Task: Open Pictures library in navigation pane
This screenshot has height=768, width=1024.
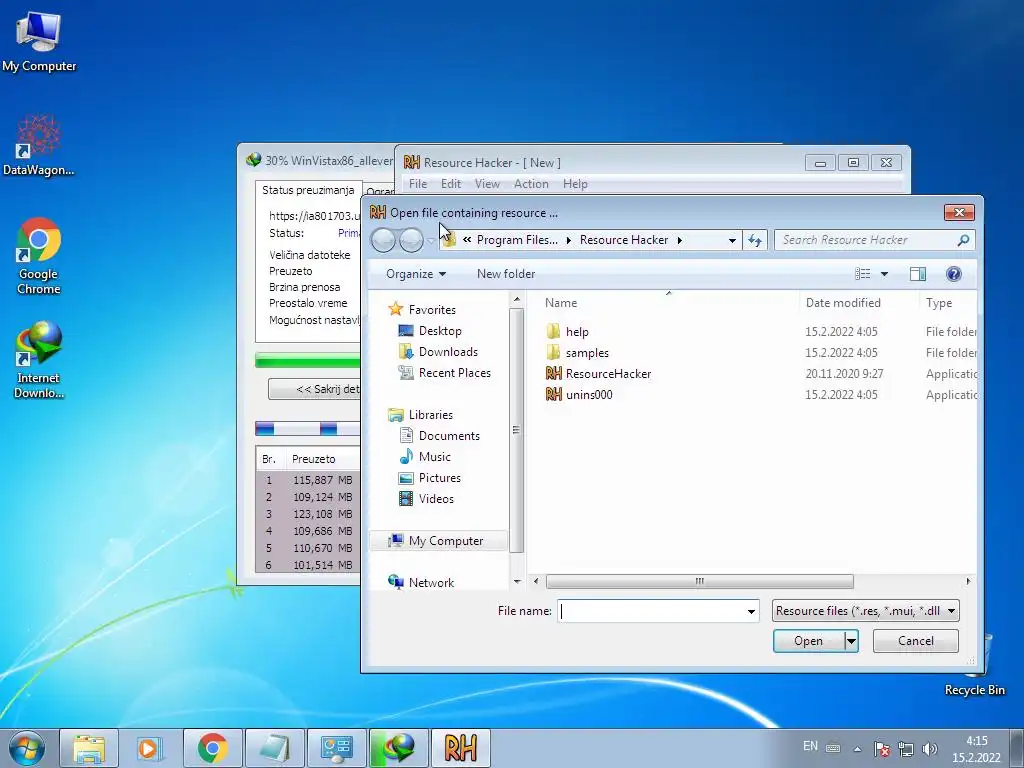Action: point(440,477)
